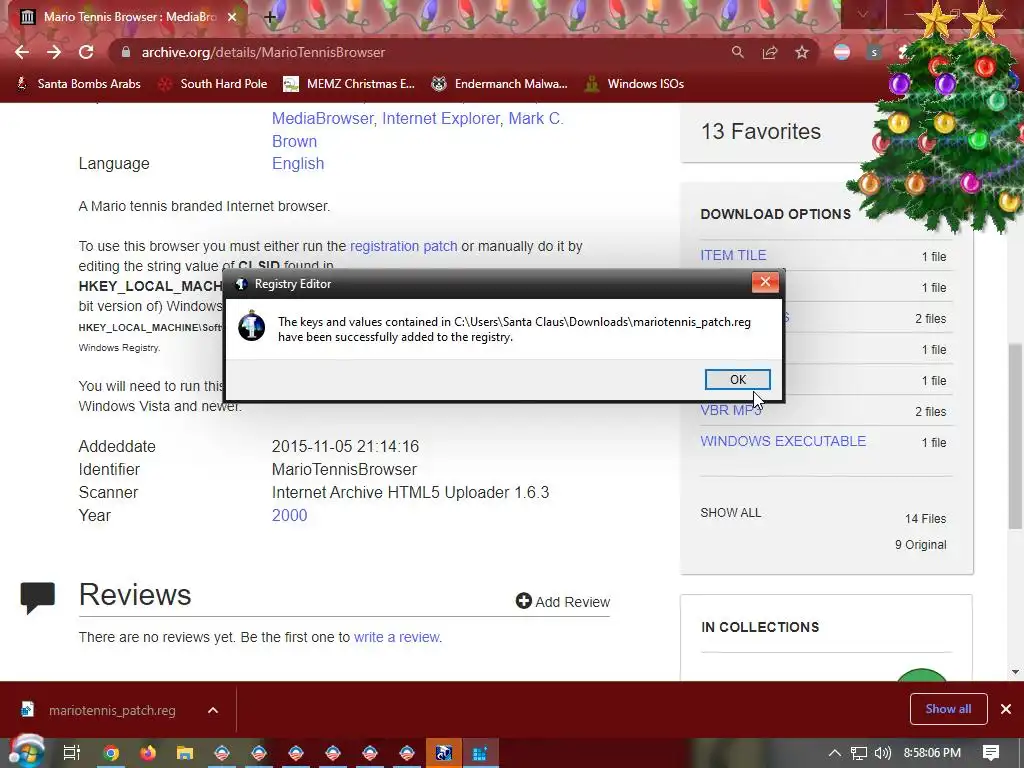This screenshot has width=1024, height=768.
Task: Click the 13 Favorites heading
Action: (761, 131)
